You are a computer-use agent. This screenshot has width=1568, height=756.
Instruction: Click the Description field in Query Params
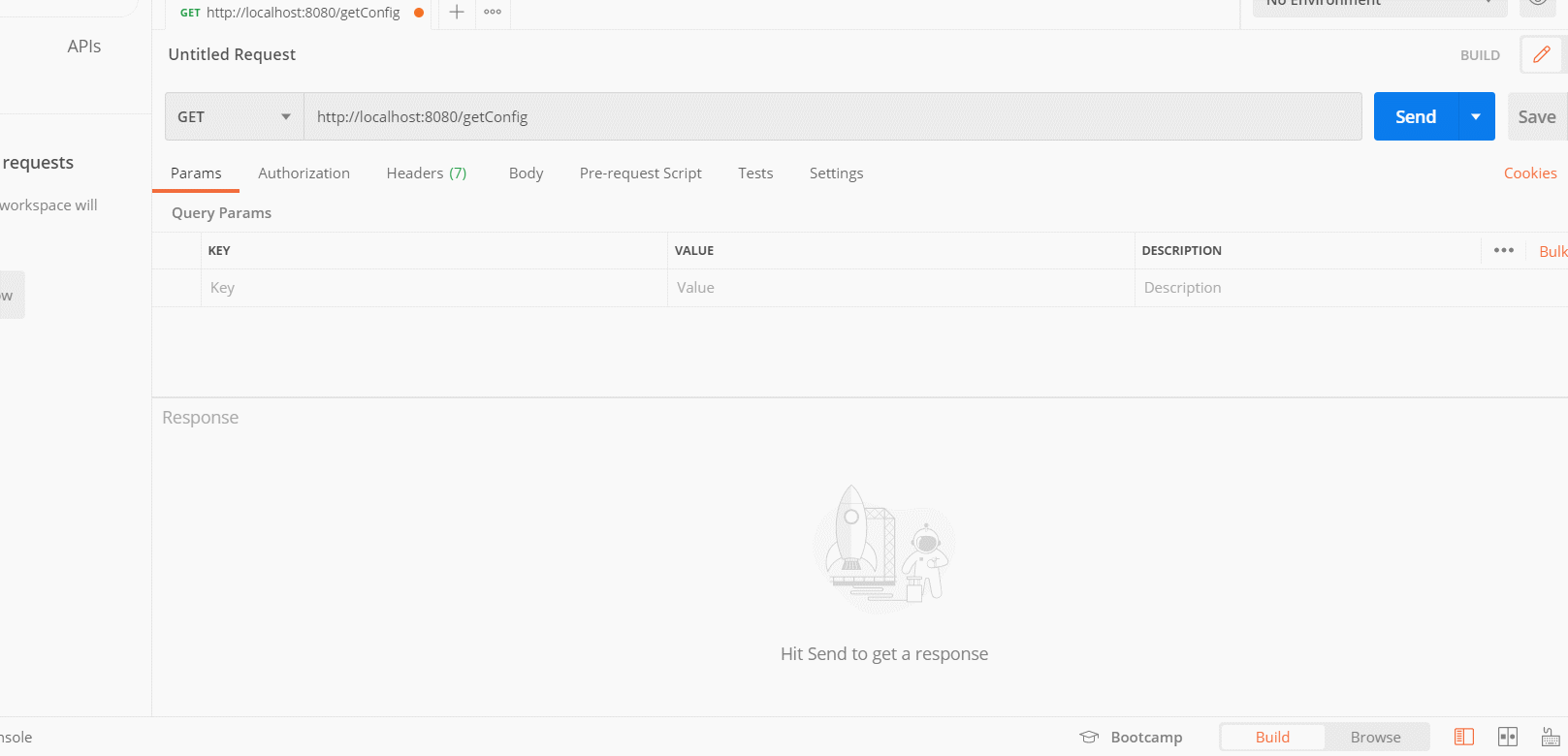pyautogui.click(x=1351, y=288)
